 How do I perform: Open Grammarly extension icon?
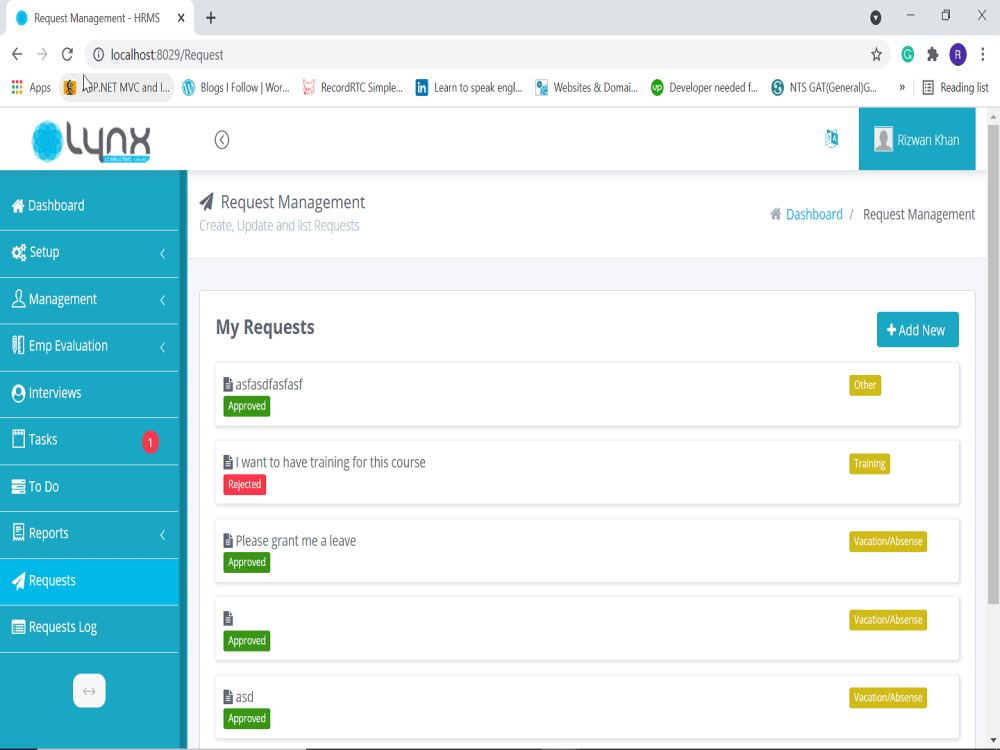[x=907, y=55]
